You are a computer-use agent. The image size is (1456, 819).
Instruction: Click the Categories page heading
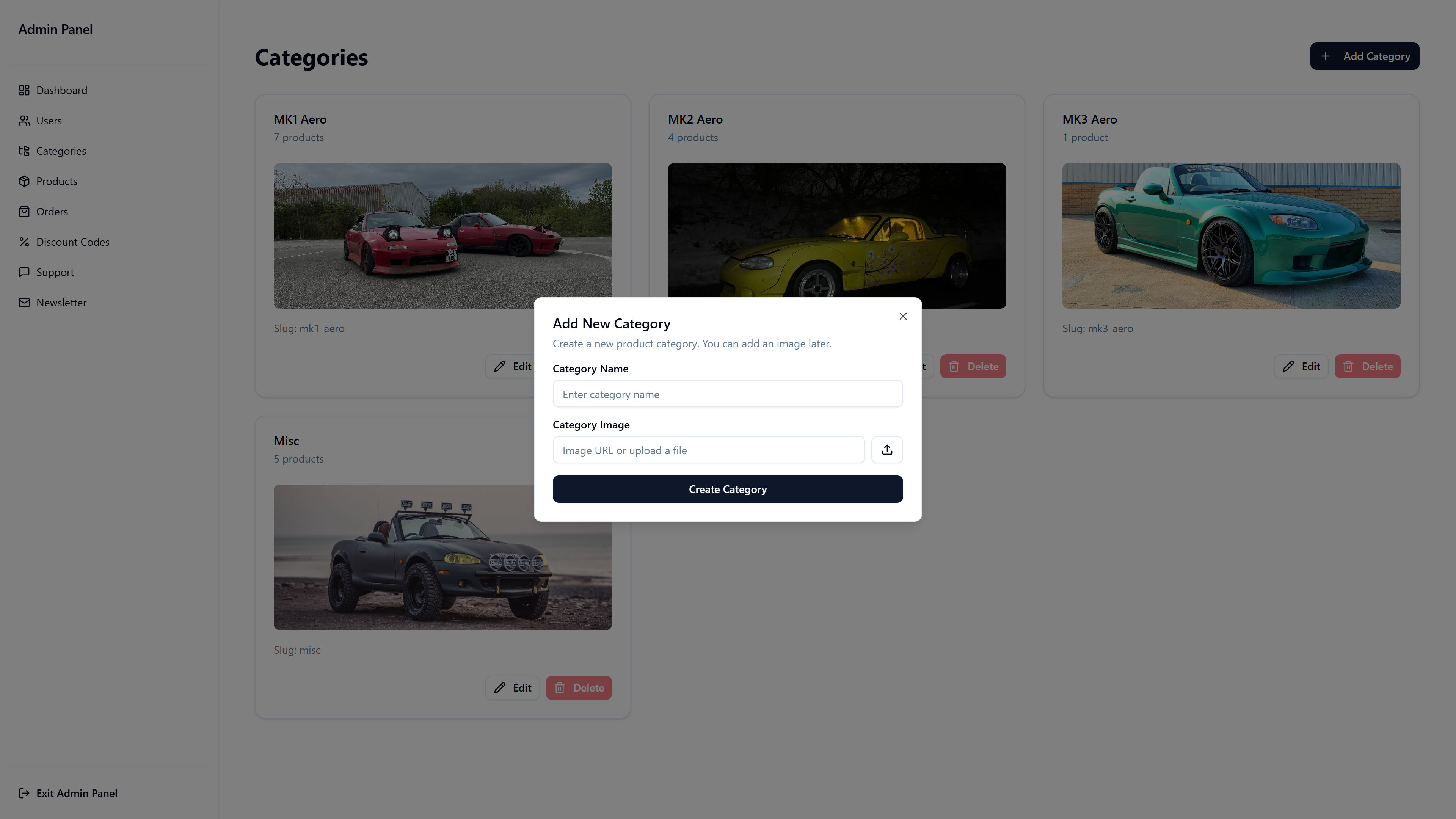tap(311, 58)
